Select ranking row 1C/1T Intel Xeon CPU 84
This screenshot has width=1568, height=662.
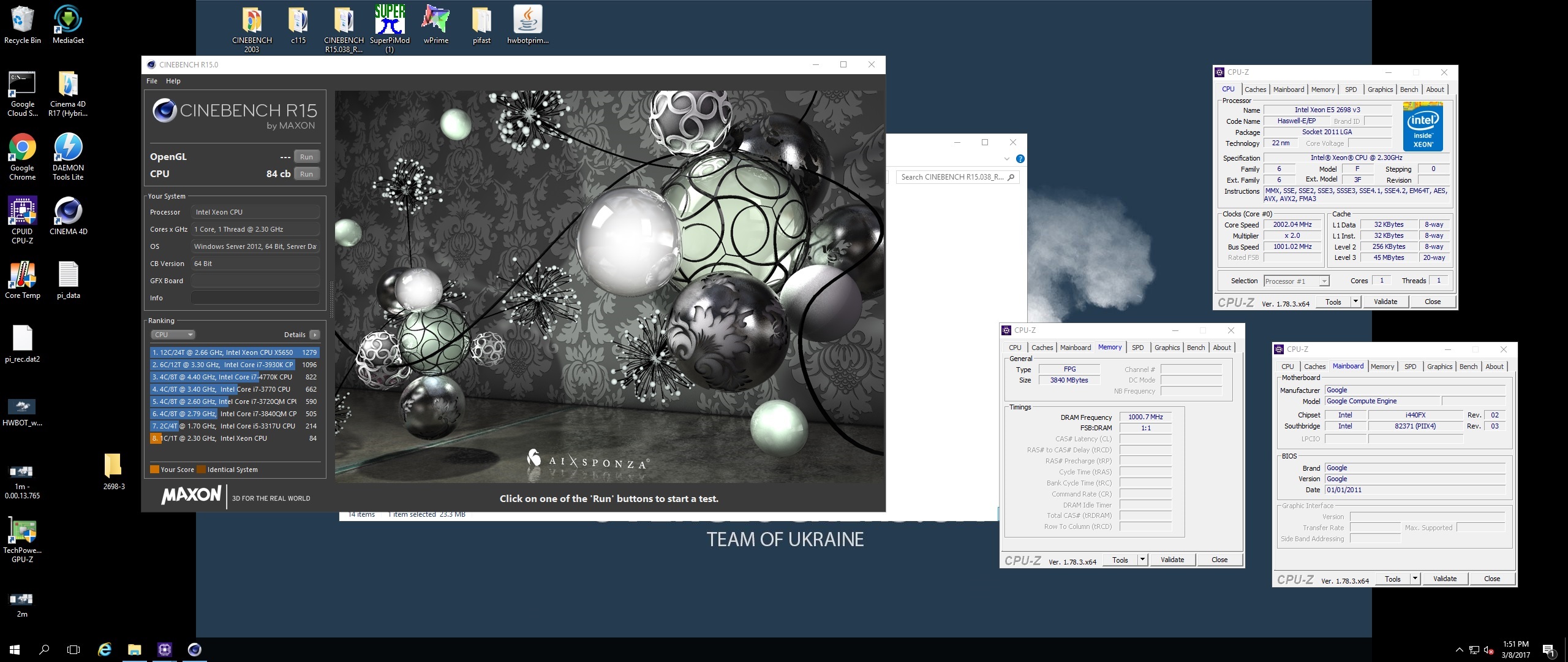click(x=235, y=438)
